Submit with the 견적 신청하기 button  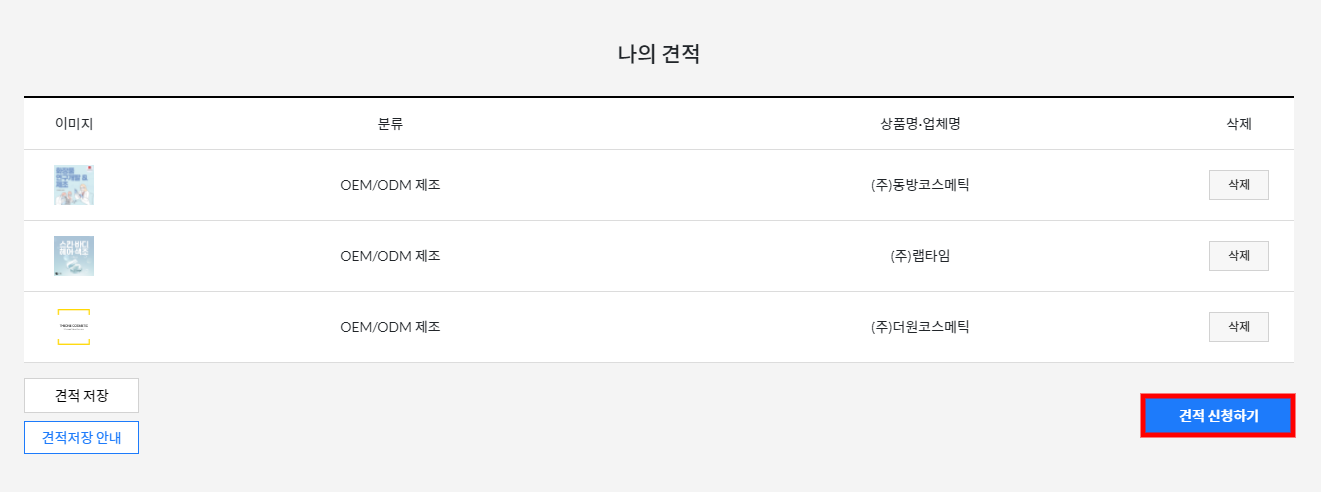1218,416
